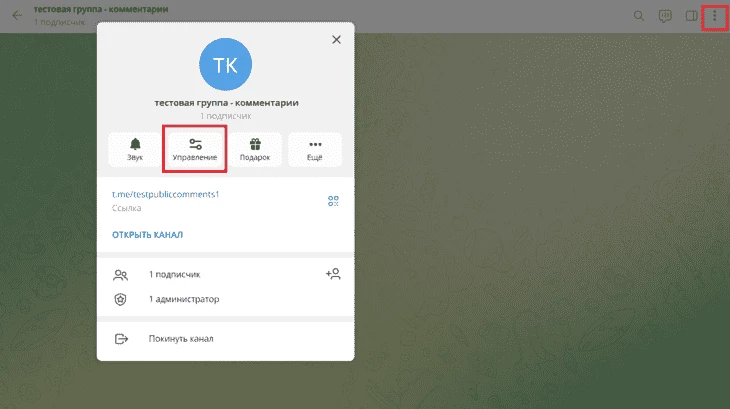Click the channel name in the dialog

click(x=226, y=102)
